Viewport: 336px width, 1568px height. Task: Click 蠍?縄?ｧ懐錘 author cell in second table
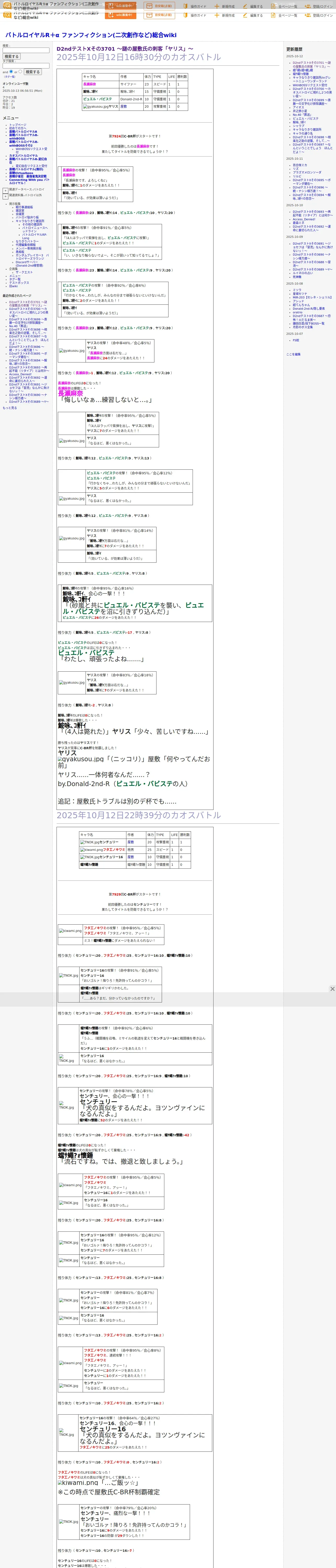pos(136,864)
